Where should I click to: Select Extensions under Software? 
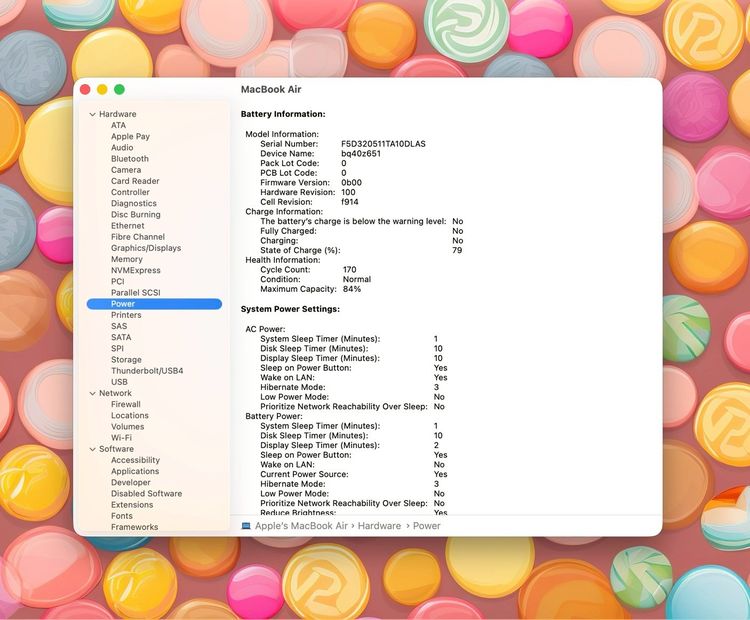132,505
